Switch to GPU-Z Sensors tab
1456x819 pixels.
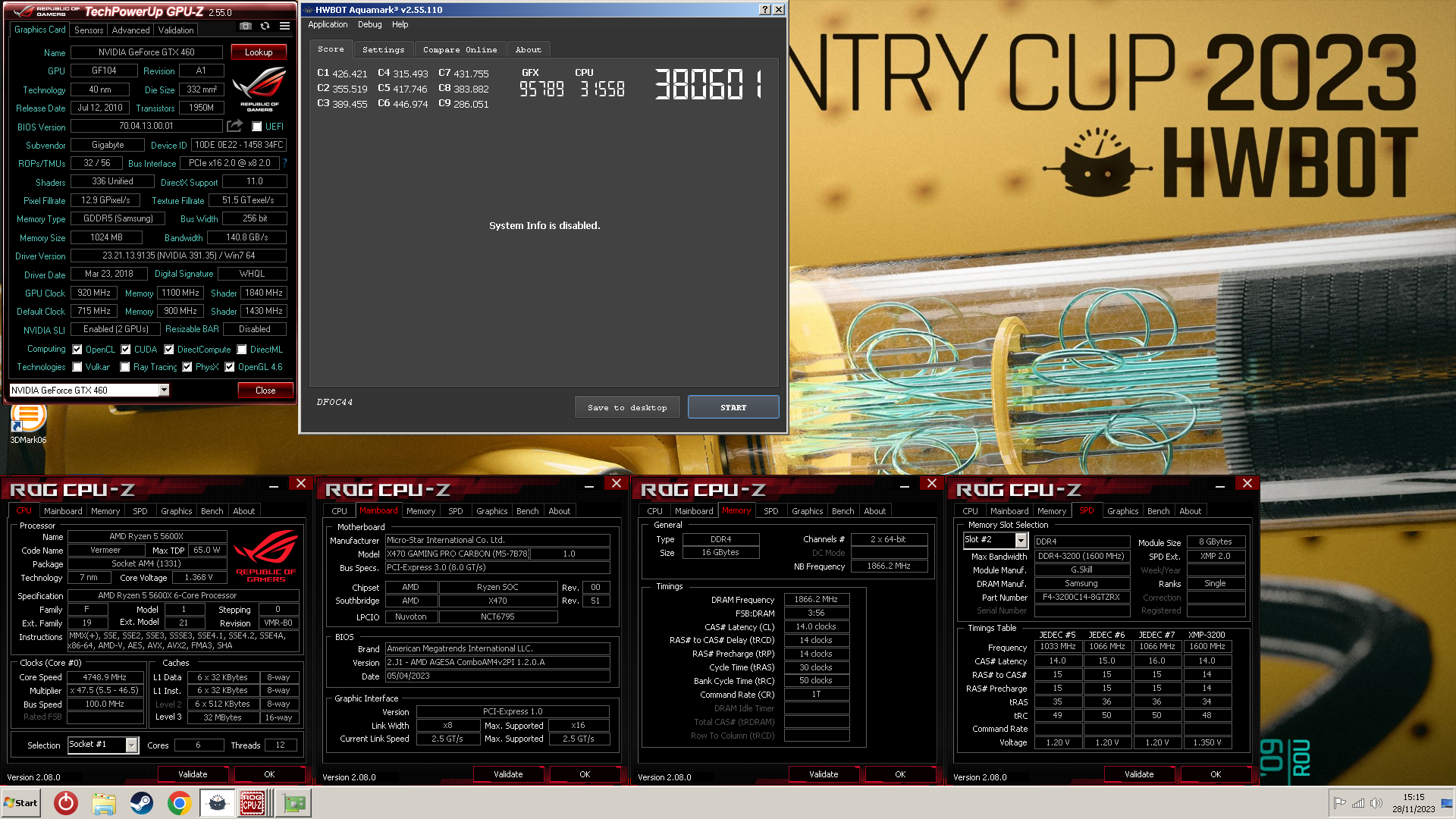pyautogui.click(x=89, y=30)
